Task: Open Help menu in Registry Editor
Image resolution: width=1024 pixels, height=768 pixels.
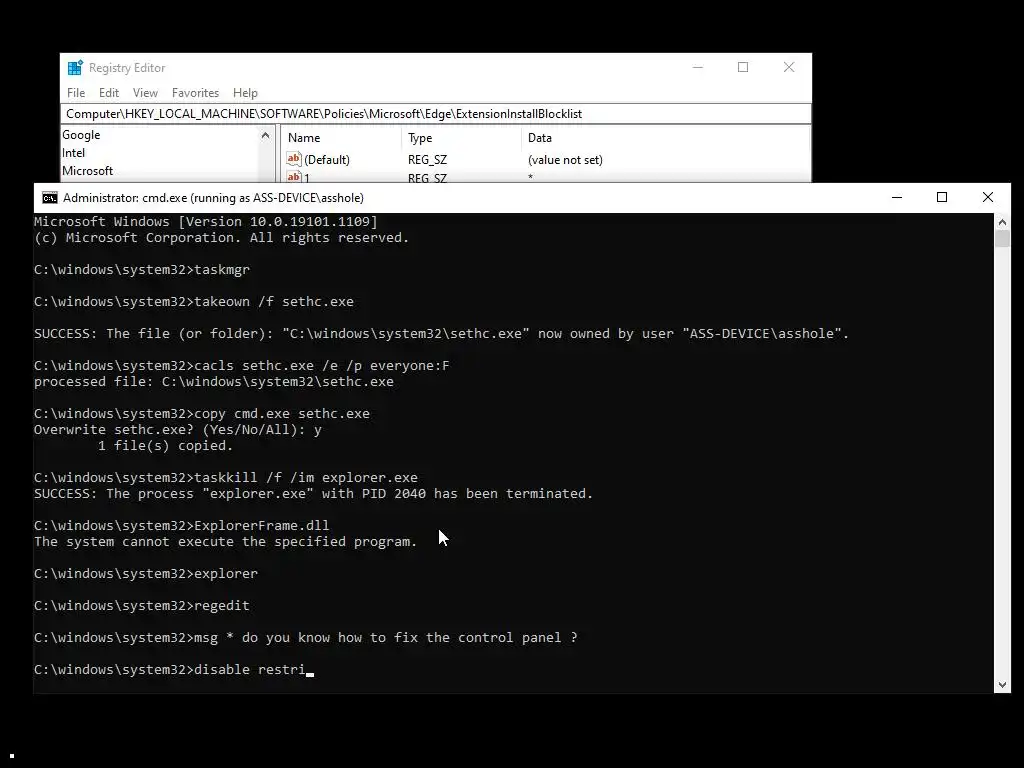Action: tap(245, 93)
